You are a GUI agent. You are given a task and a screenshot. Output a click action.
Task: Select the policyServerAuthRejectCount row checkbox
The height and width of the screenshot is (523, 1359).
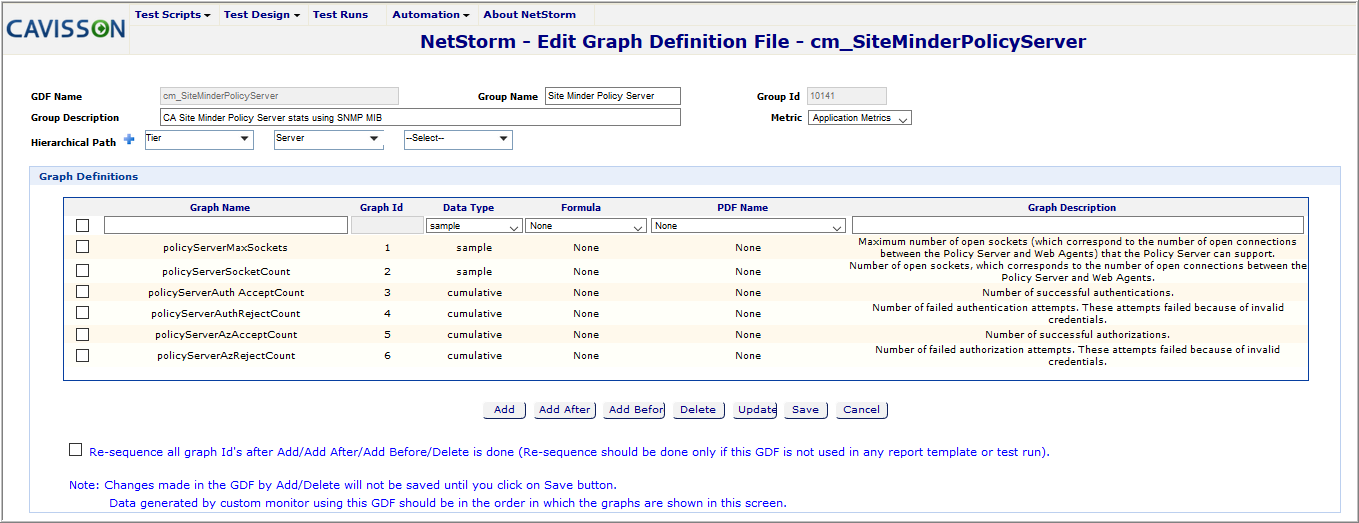83,313
